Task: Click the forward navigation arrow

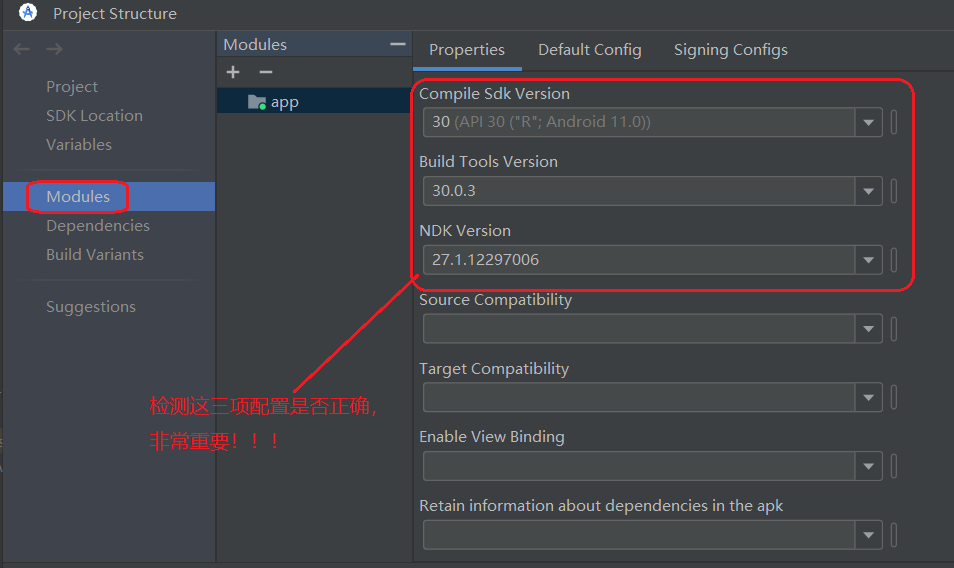Action: coord(54,49)
